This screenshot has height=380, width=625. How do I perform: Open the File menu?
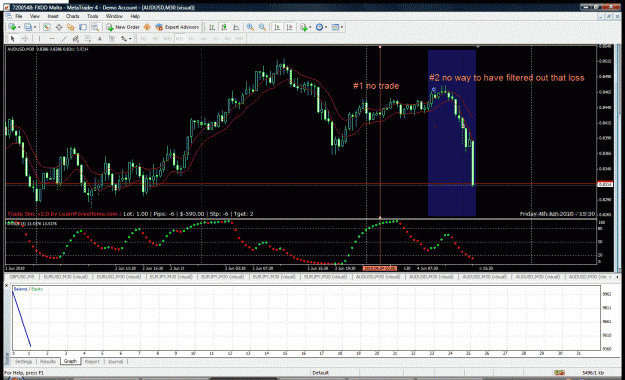tap(19, 16)
